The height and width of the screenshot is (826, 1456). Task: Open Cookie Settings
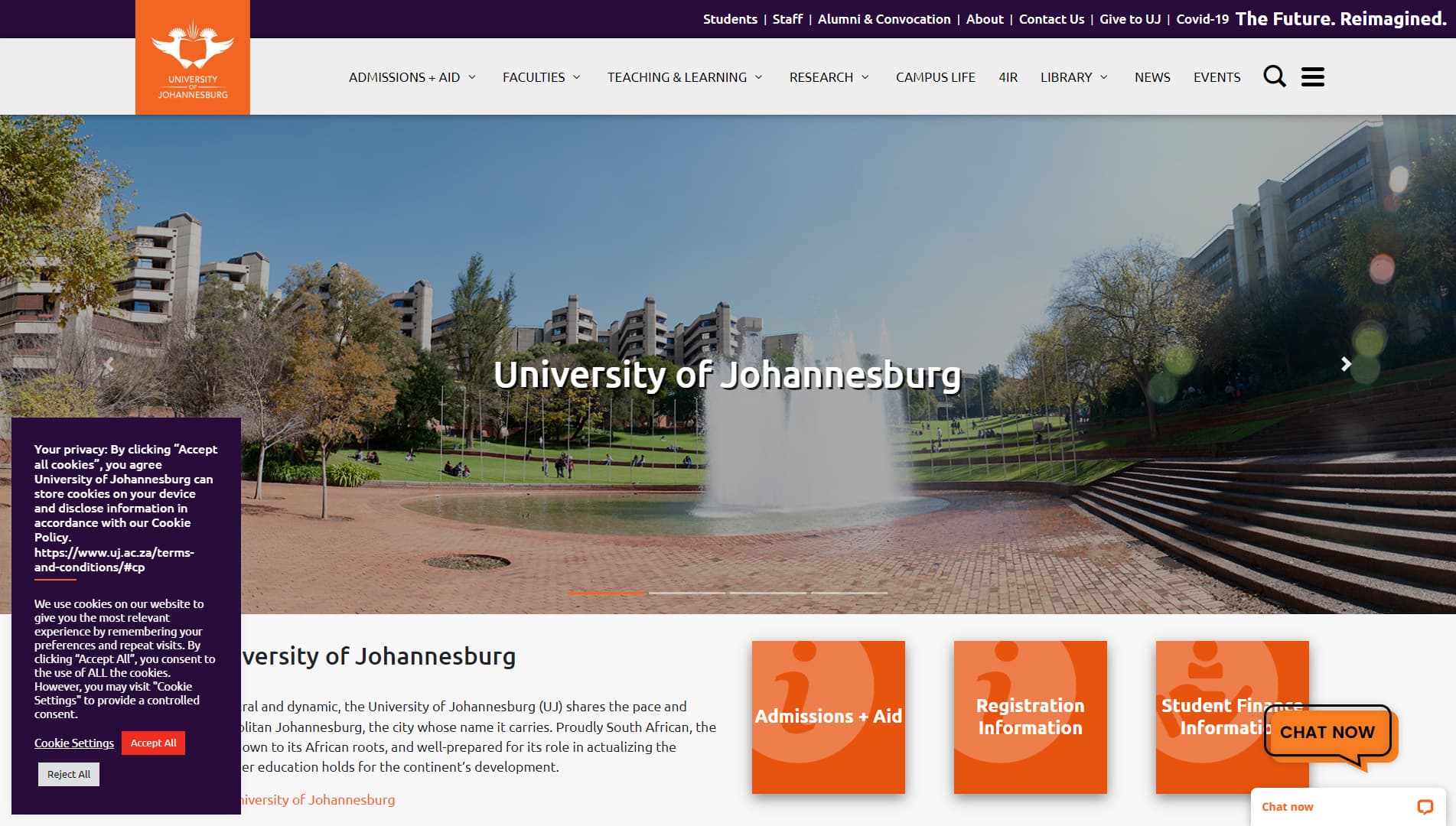pyautogui.click(x=74, y=743)
